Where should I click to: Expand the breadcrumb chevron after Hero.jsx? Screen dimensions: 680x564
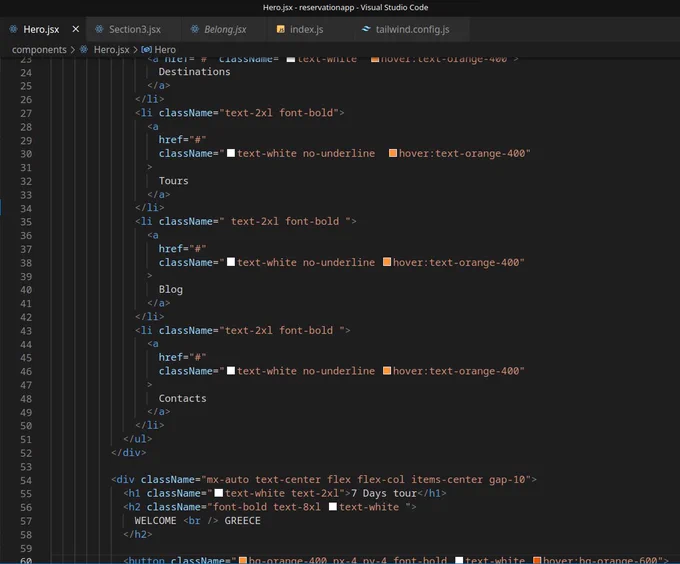135,50
